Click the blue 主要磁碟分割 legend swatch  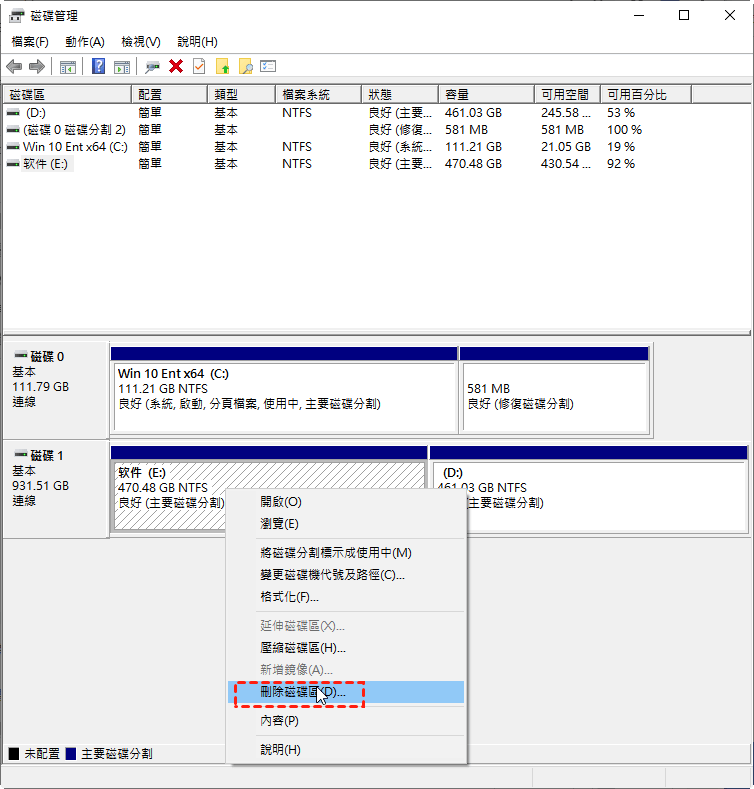coord(70,753)
